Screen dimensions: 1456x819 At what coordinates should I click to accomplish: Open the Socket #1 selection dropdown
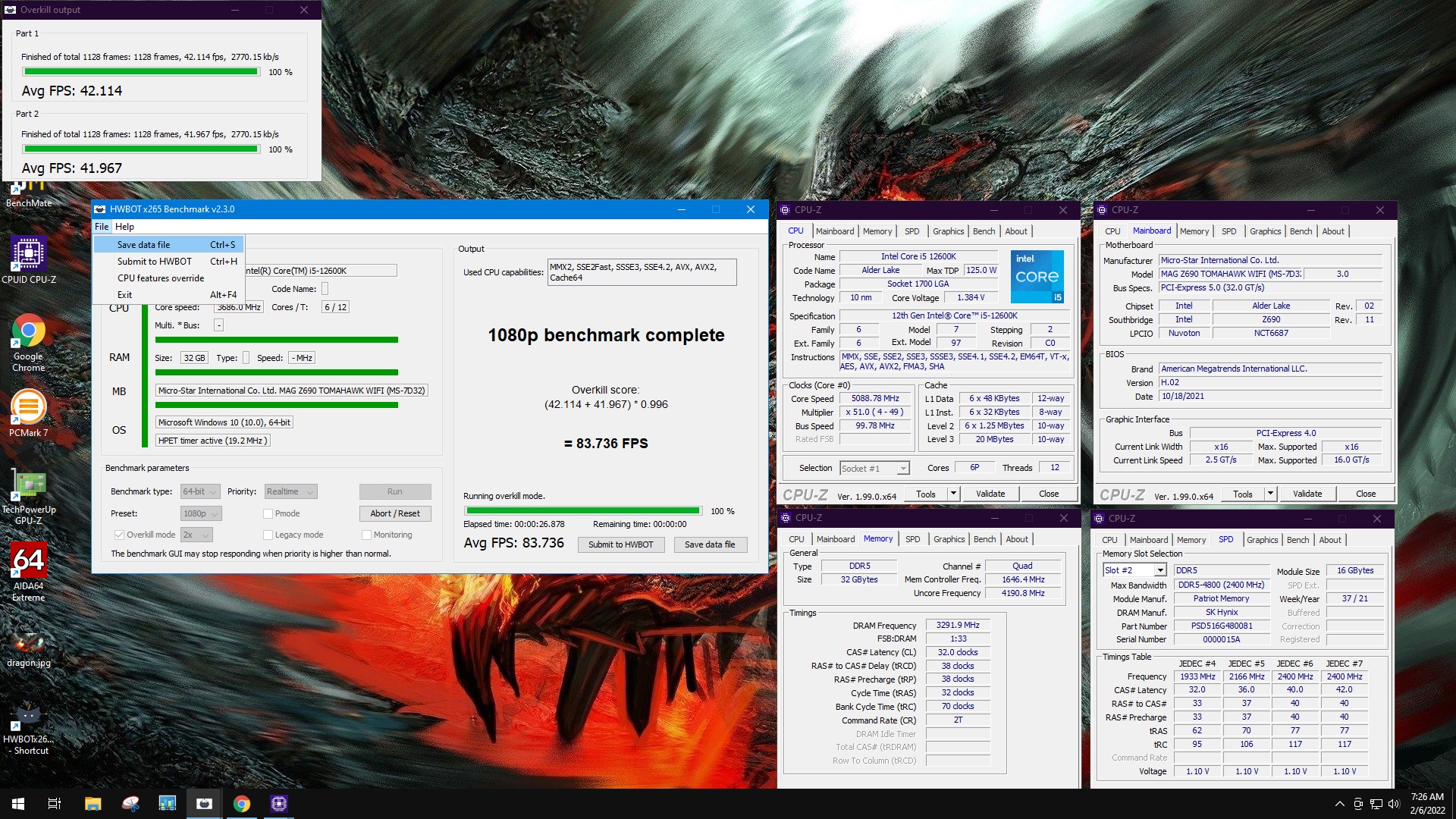tap(874, 469)
